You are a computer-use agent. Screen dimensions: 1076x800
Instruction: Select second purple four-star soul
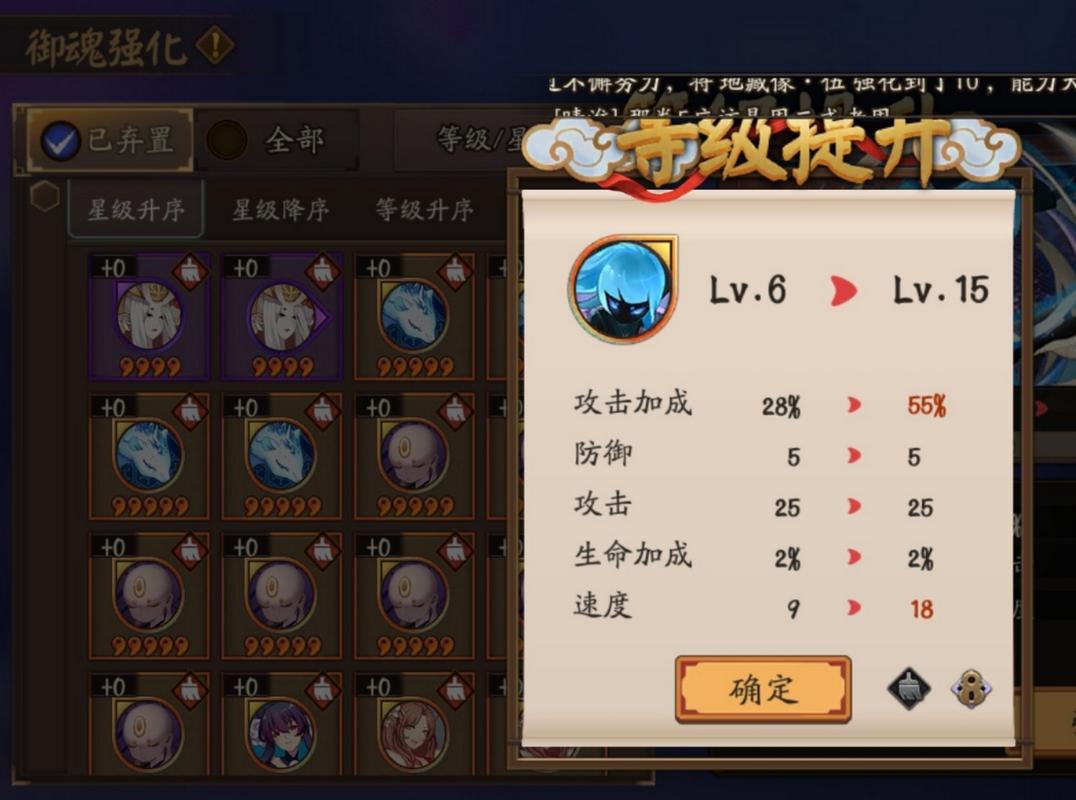point(282,316)
